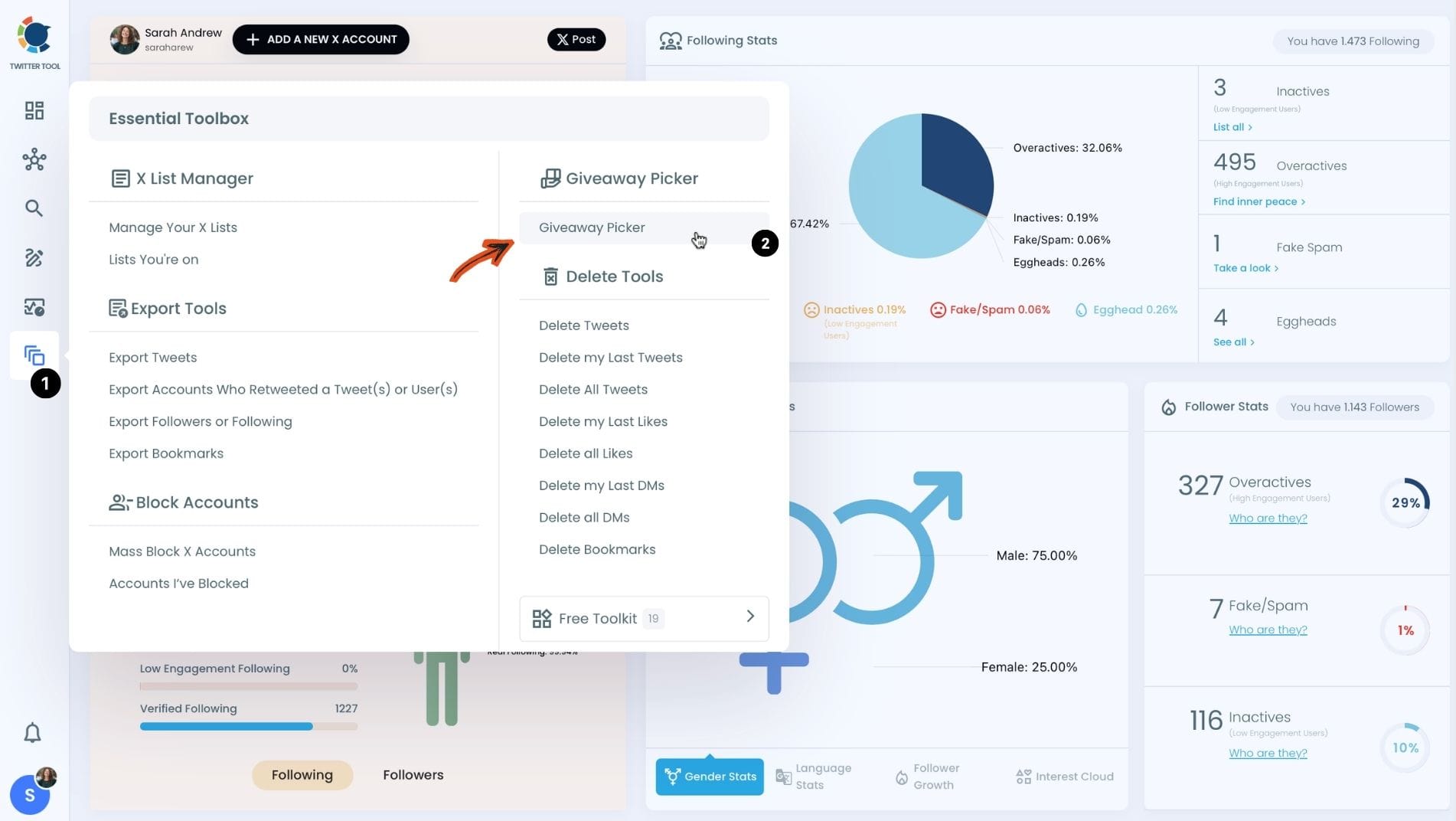Choose Export Accounts Who Retweeted option

(283, 390)
